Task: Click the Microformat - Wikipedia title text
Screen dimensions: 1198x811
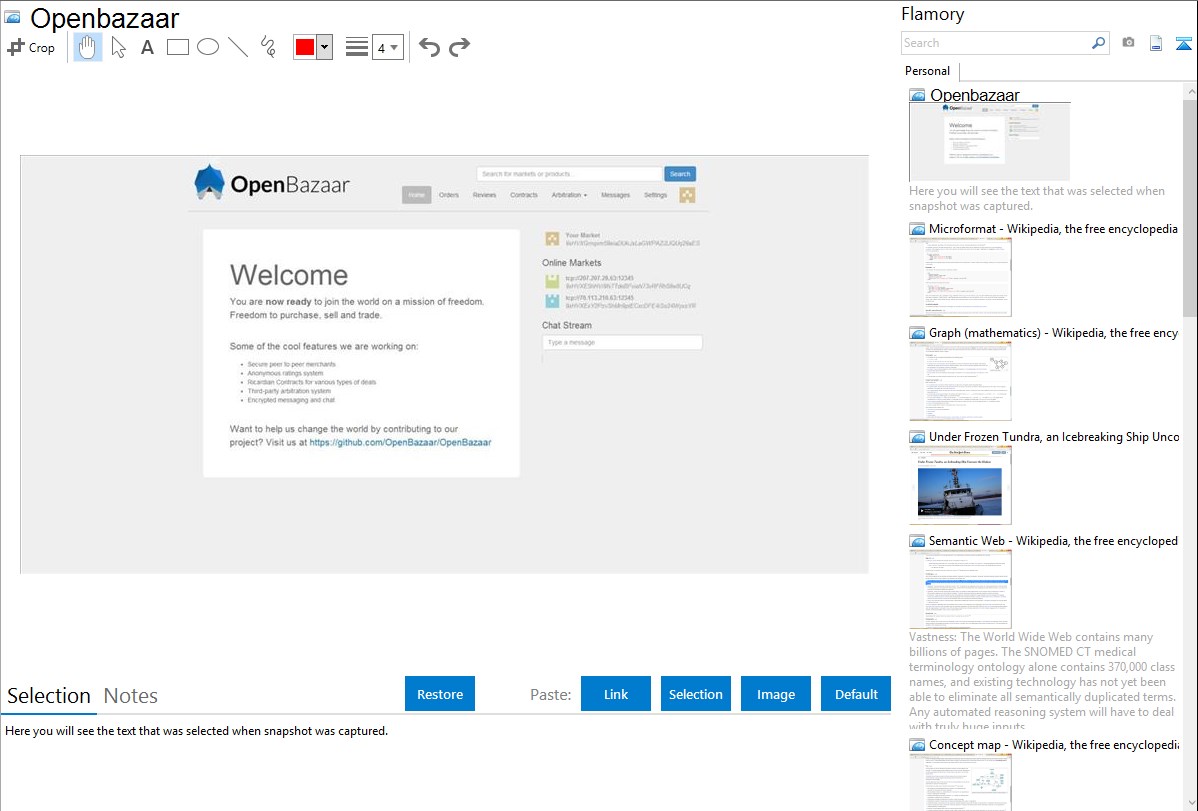Action: point(1053,229)
